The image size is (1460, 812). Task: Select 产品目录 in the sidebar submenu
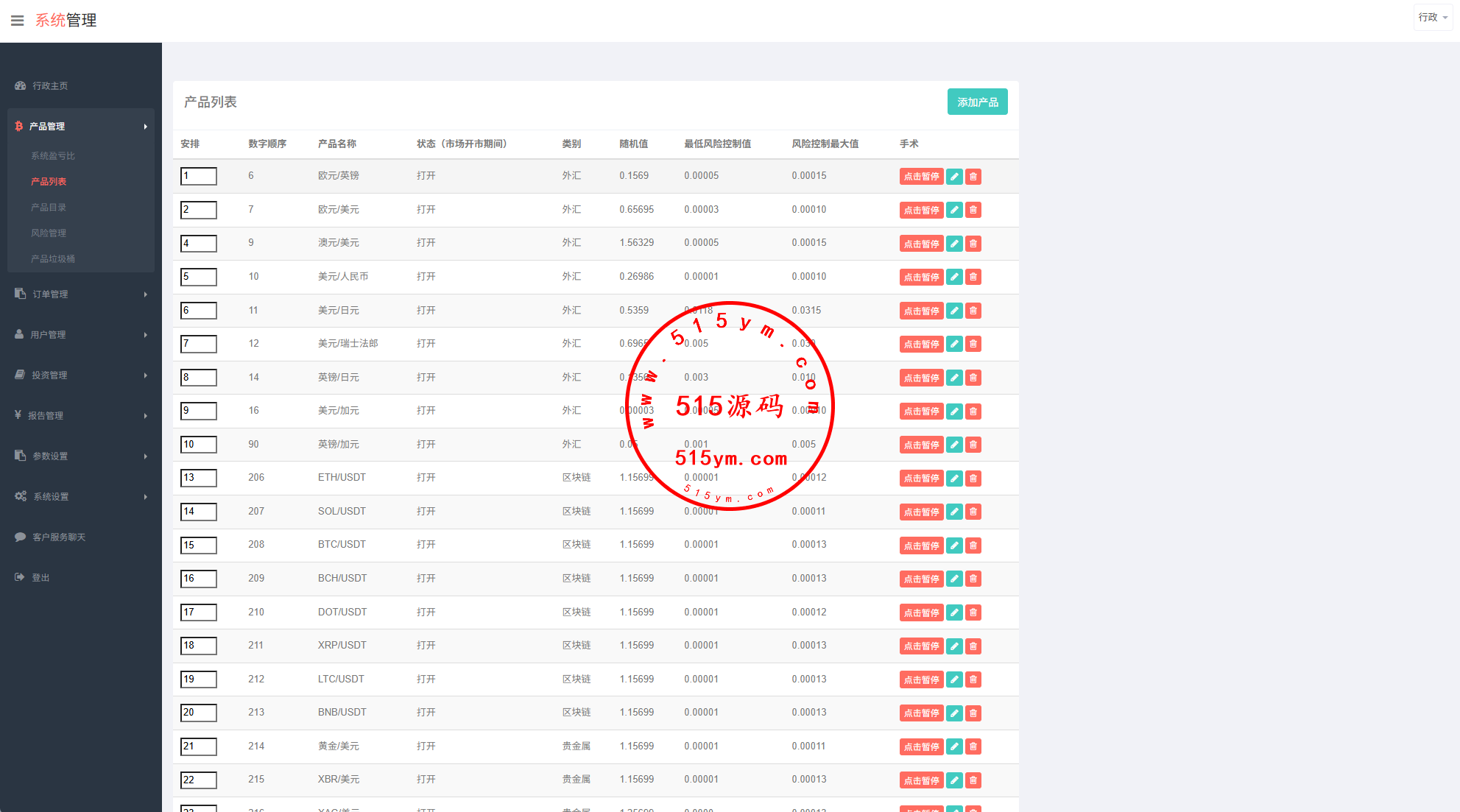tap(49, 208)
